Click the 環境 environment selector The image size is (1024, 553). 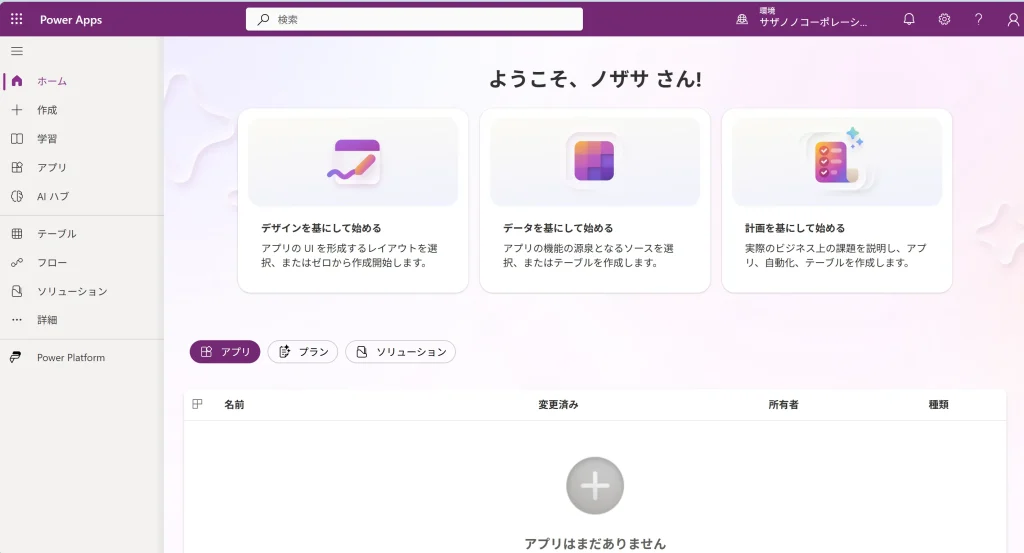point(803,19)
